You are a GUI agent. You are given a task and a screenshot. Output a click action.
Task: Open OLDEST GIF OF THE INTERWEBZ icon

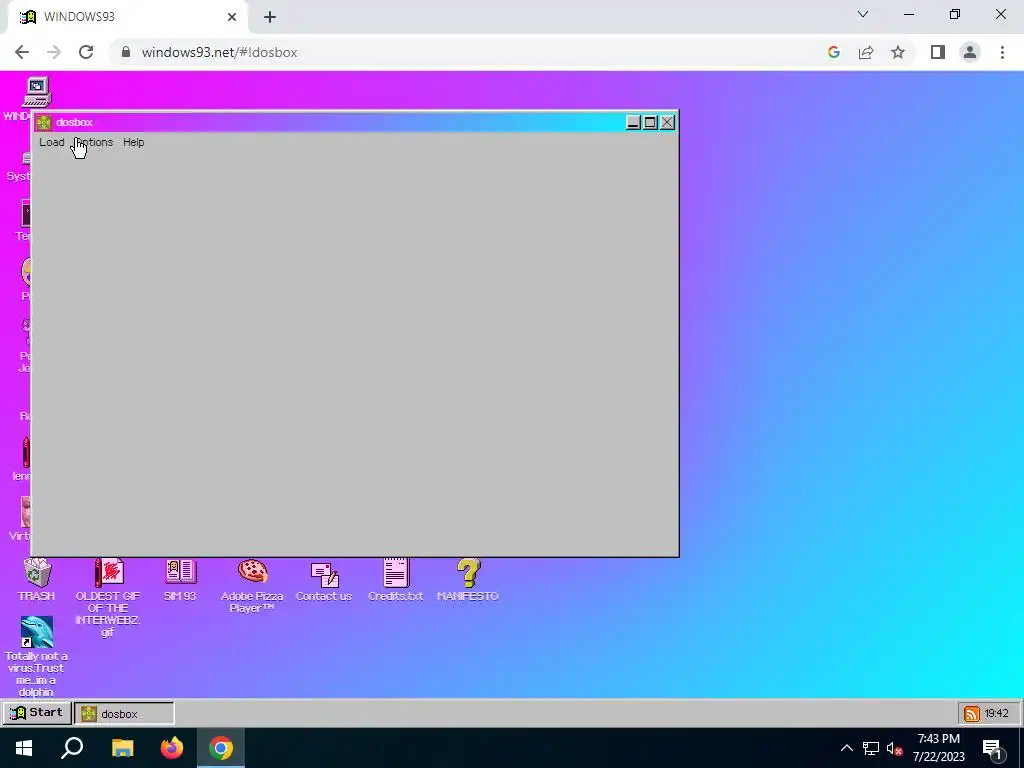(x=108, y=597)
